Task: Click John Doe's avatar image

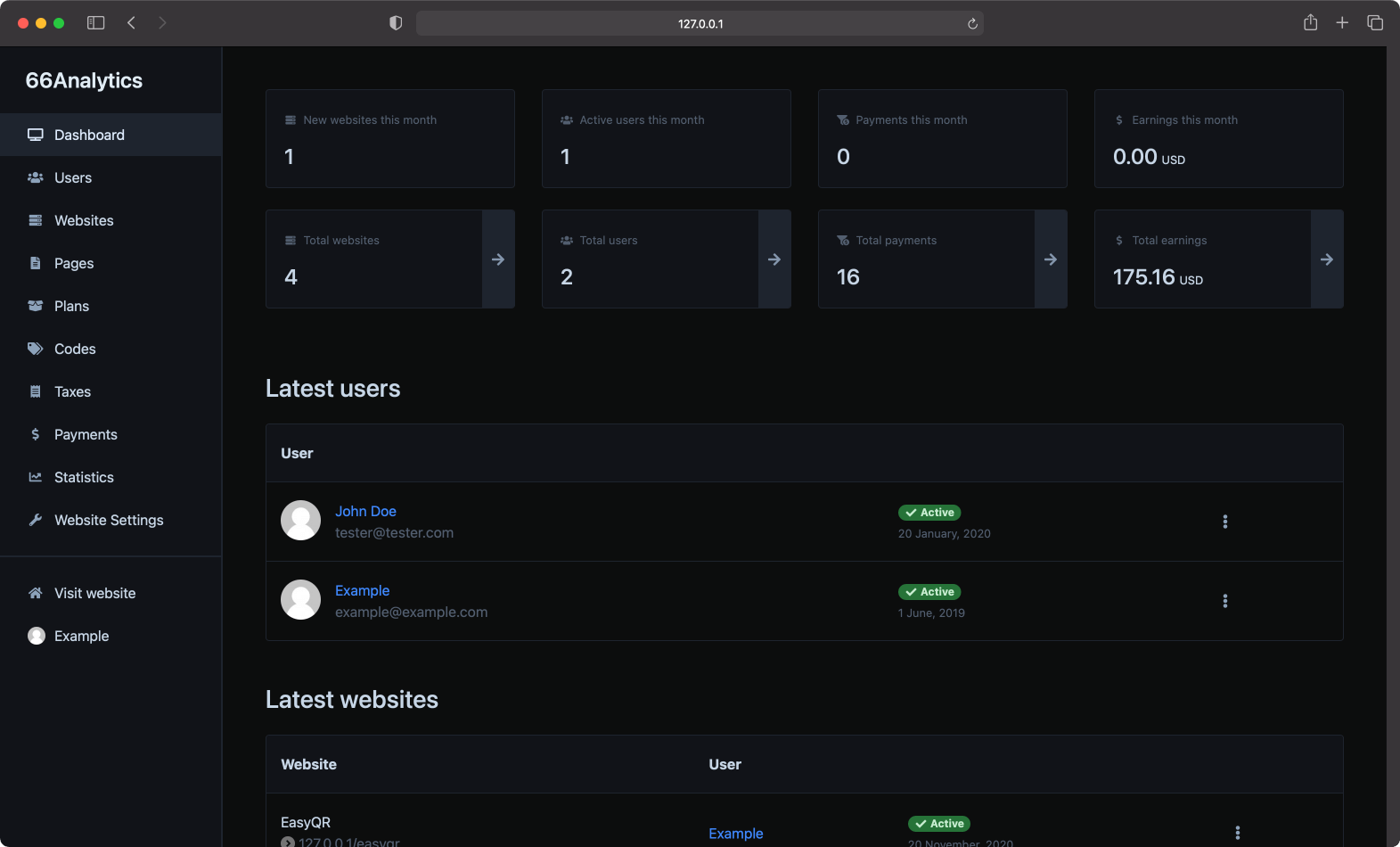Action: (300, 520)
